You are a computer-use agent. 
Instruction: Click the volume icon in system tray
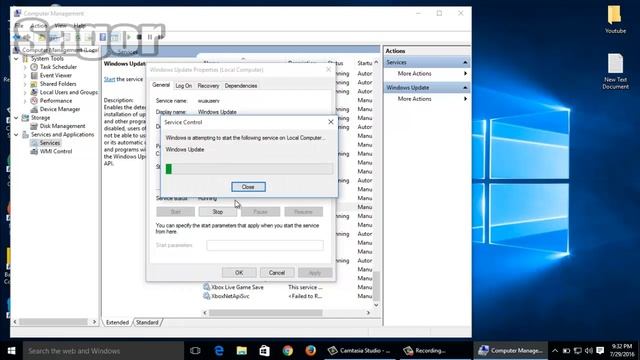pyautogui.click(x=589, y=351)
